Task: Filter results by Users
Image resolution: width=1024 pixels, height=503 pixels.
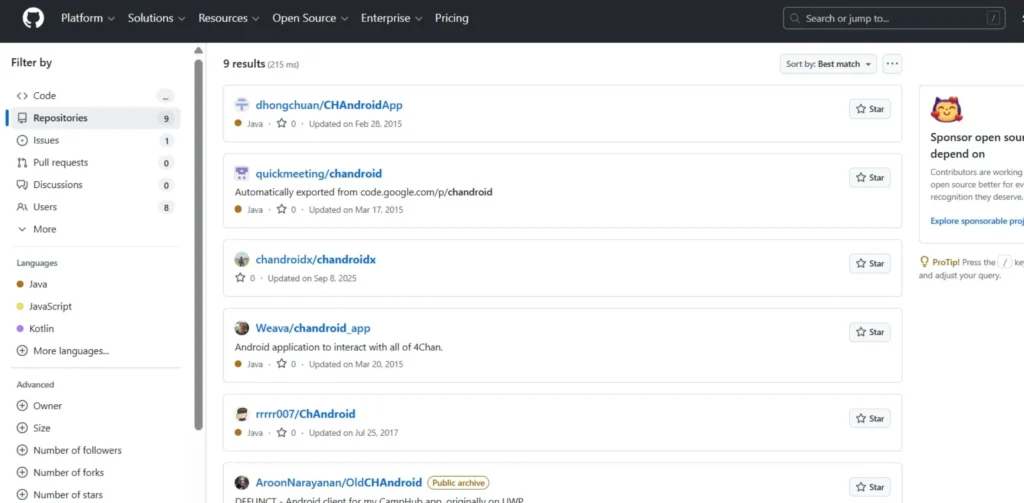Action: (x=95, y=207)
